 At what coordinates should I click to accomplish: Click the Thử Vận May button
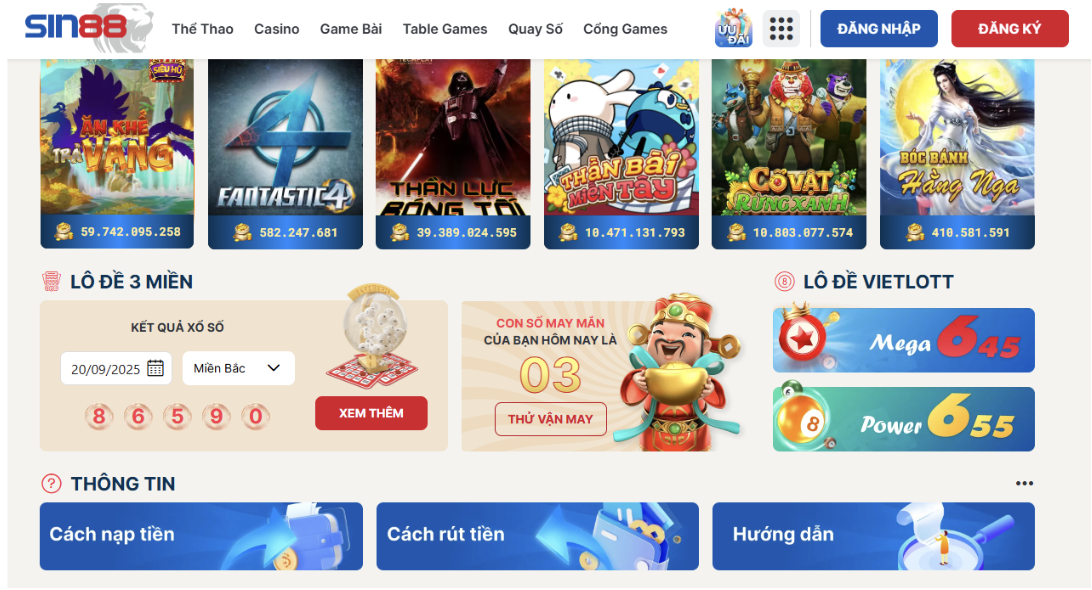pyautogui.click(x=550, y=419)
